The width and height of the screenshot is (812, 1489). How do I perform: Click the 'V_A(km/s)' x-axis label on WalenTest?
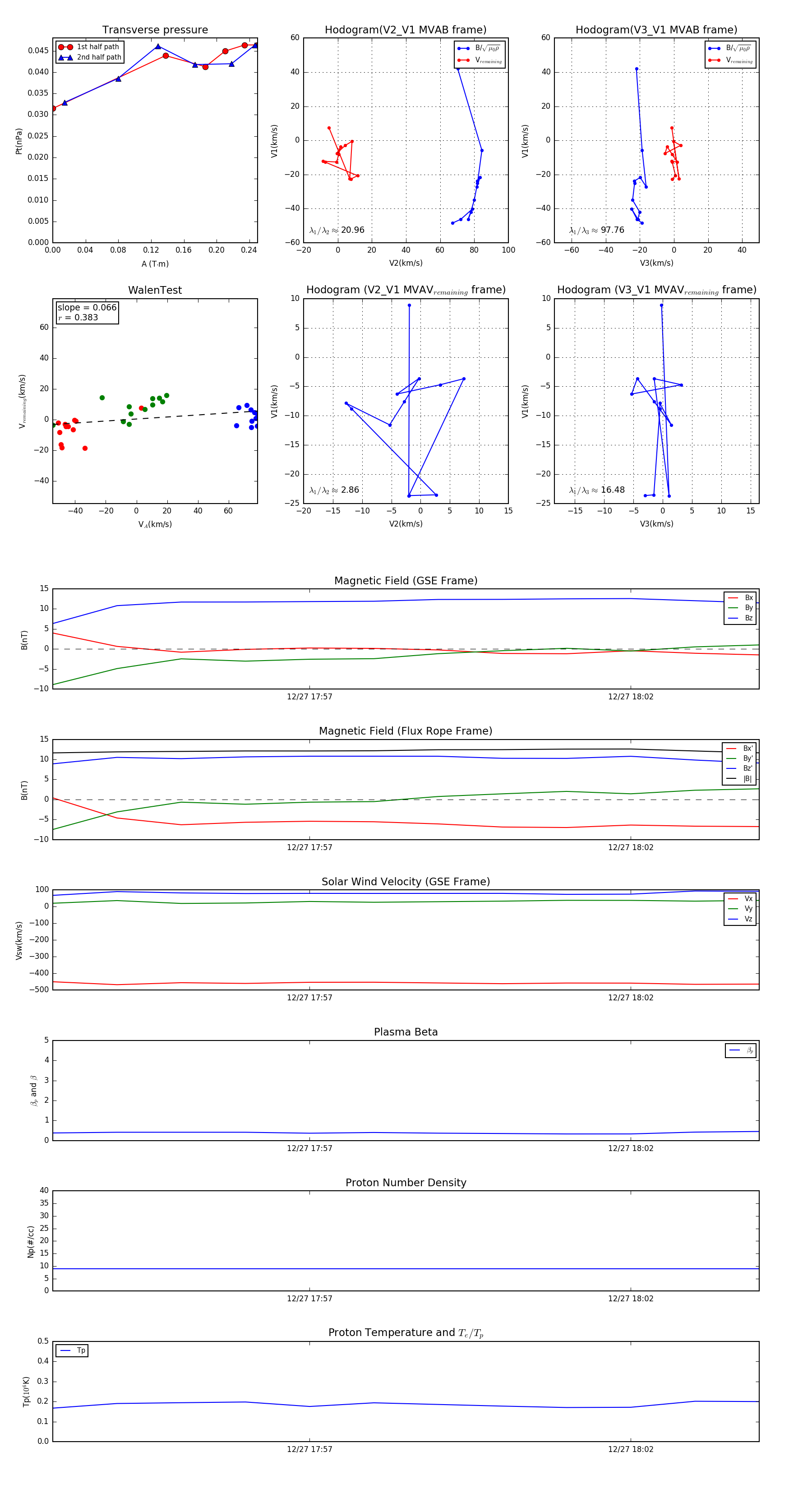[x=155, y=524]
